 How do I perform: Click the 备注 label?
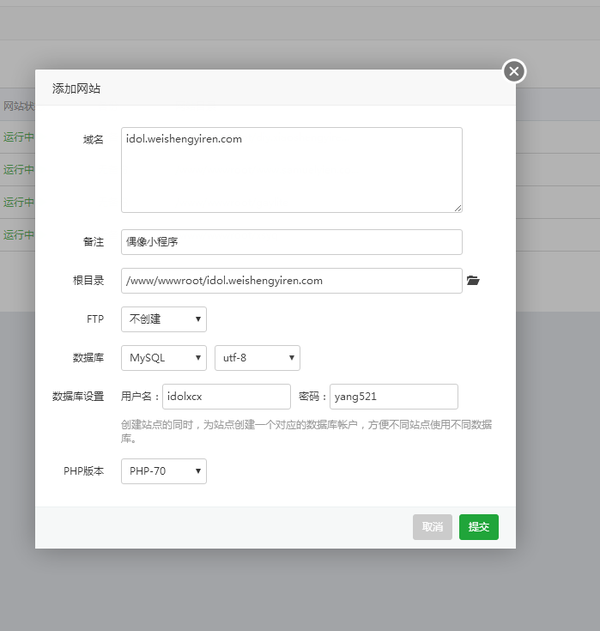click(93, 242)
